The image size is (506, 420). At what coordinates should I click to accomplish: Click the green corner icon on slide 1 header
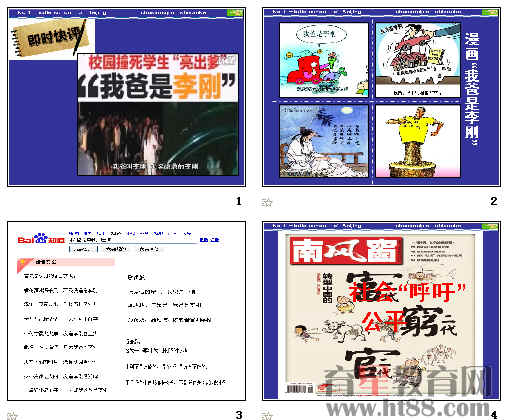click(235, 13)
